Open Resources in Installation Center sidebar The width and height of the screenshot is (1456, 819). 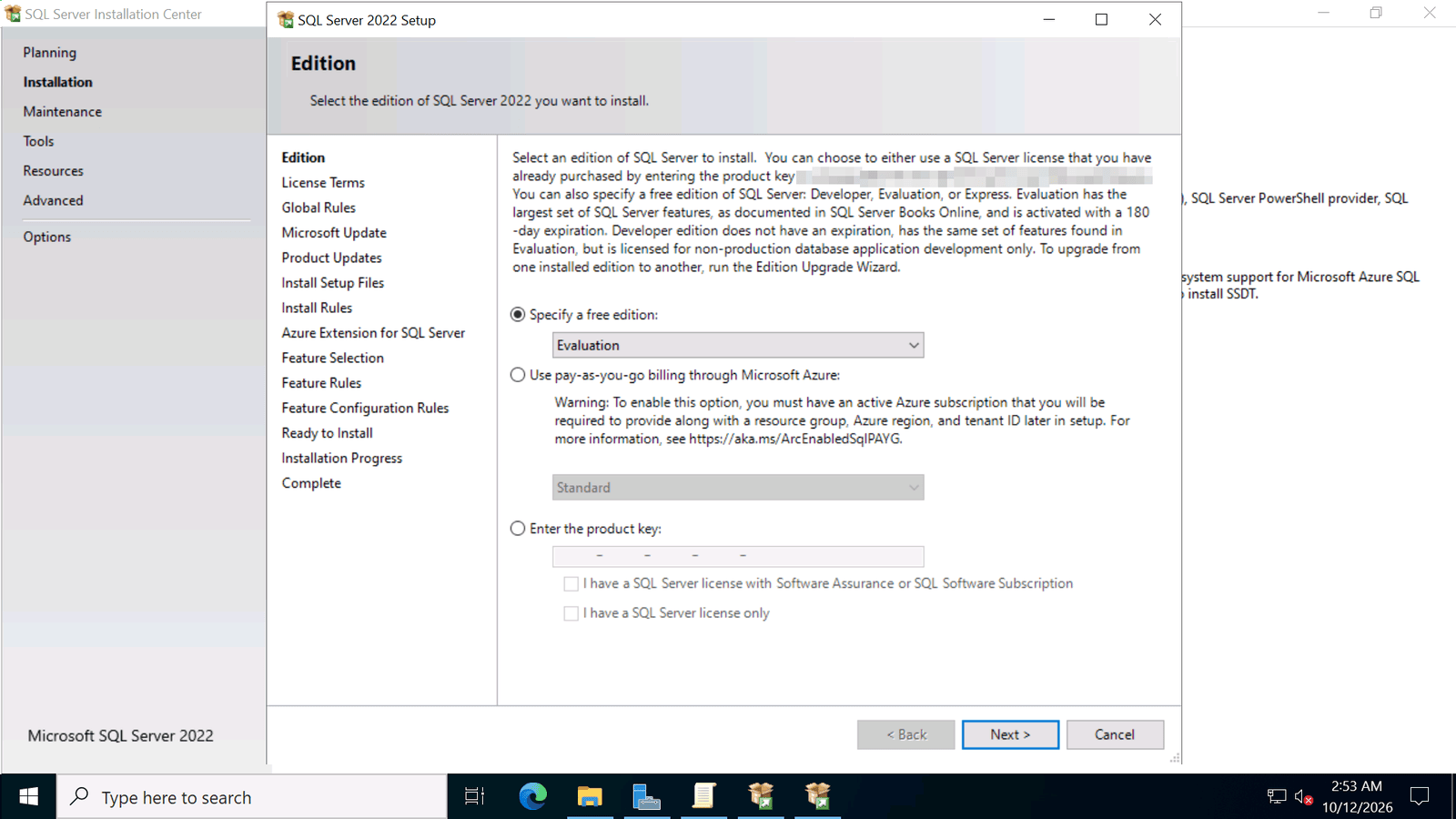pyautogui.click(x=54, y=171)
